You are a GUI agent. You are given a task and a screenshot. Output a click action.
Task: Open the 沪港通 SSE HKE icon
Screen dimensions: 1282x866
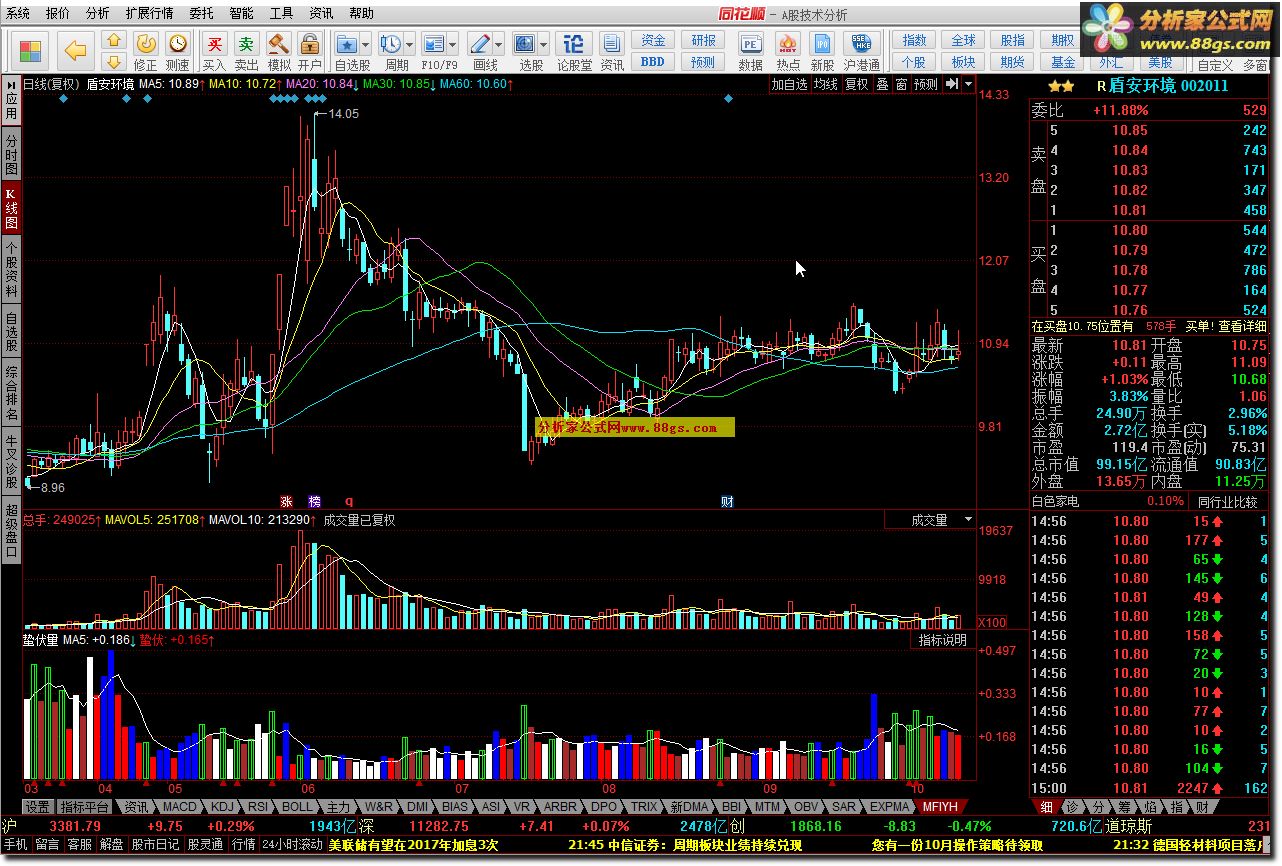(x=860, y=44)
